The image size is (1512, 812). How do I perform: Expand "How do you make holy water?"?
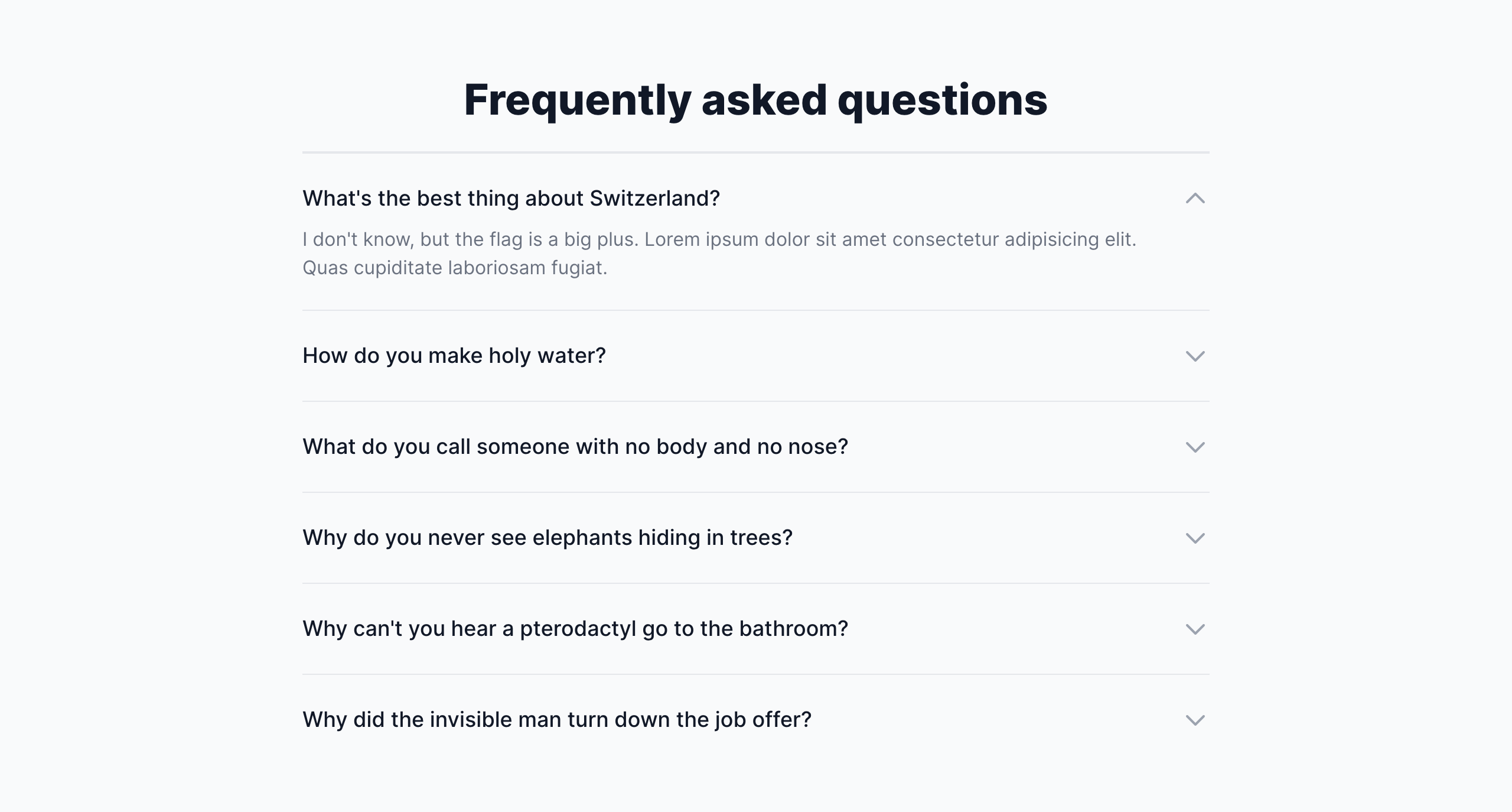454,356
